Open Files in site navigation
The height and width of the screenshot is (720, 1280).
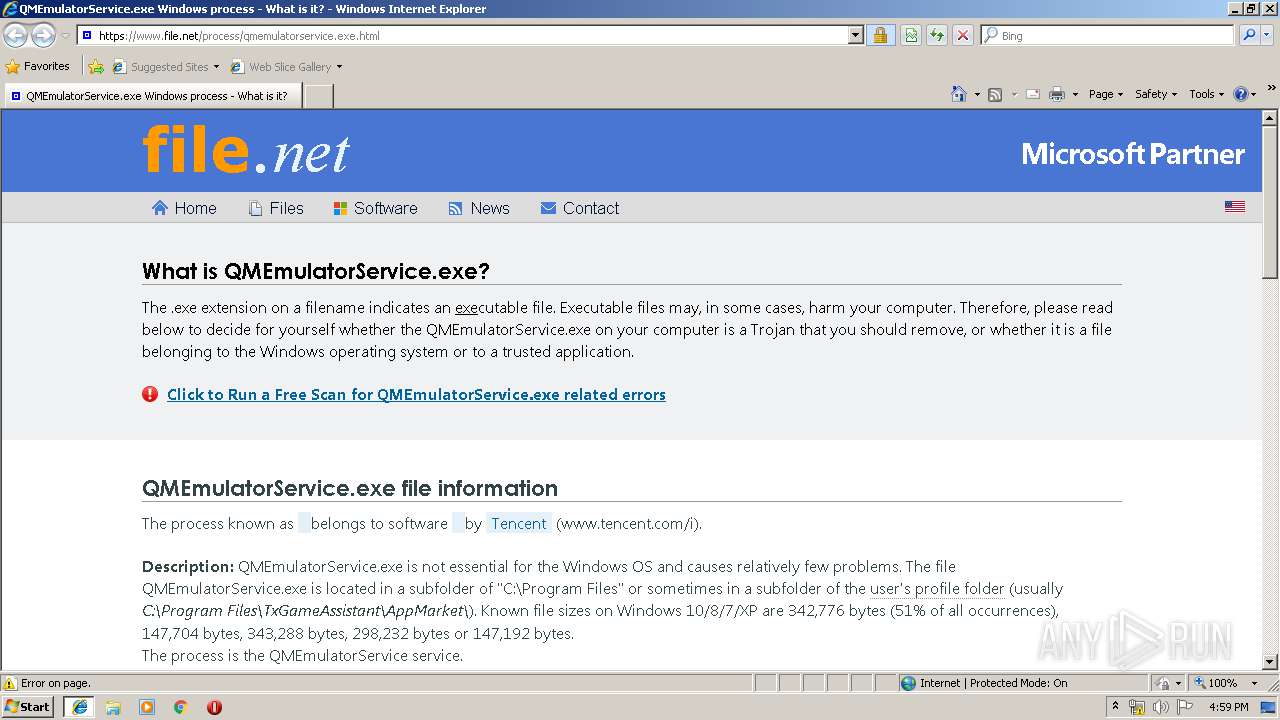(x=276, y=208)
